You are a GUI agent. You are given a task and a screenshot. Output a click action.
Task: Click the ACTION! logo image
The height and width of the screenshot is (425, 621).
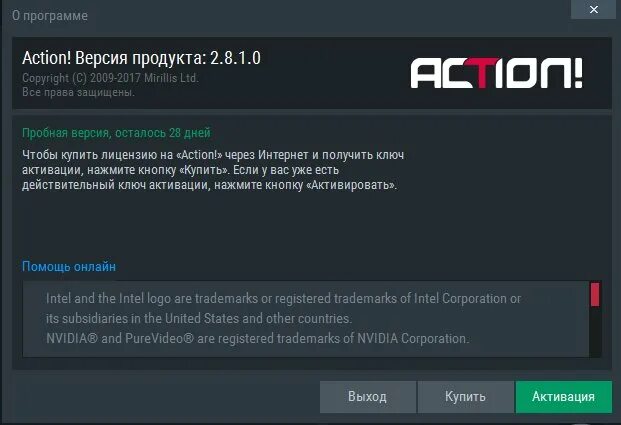(x=496, y=73)
